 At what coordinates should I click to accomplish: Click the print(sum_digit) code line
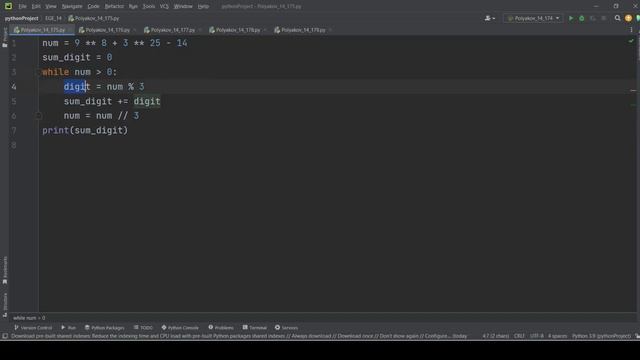coord(85,130)
